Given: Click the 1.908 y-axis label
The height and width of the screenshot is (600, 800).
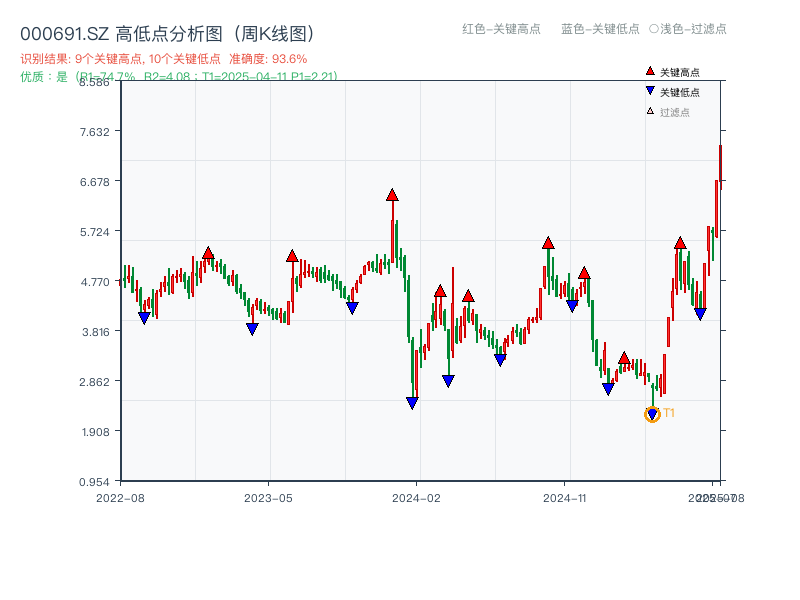Looking at the screenshot, I should pyautogui.click(x=95, y=432).
